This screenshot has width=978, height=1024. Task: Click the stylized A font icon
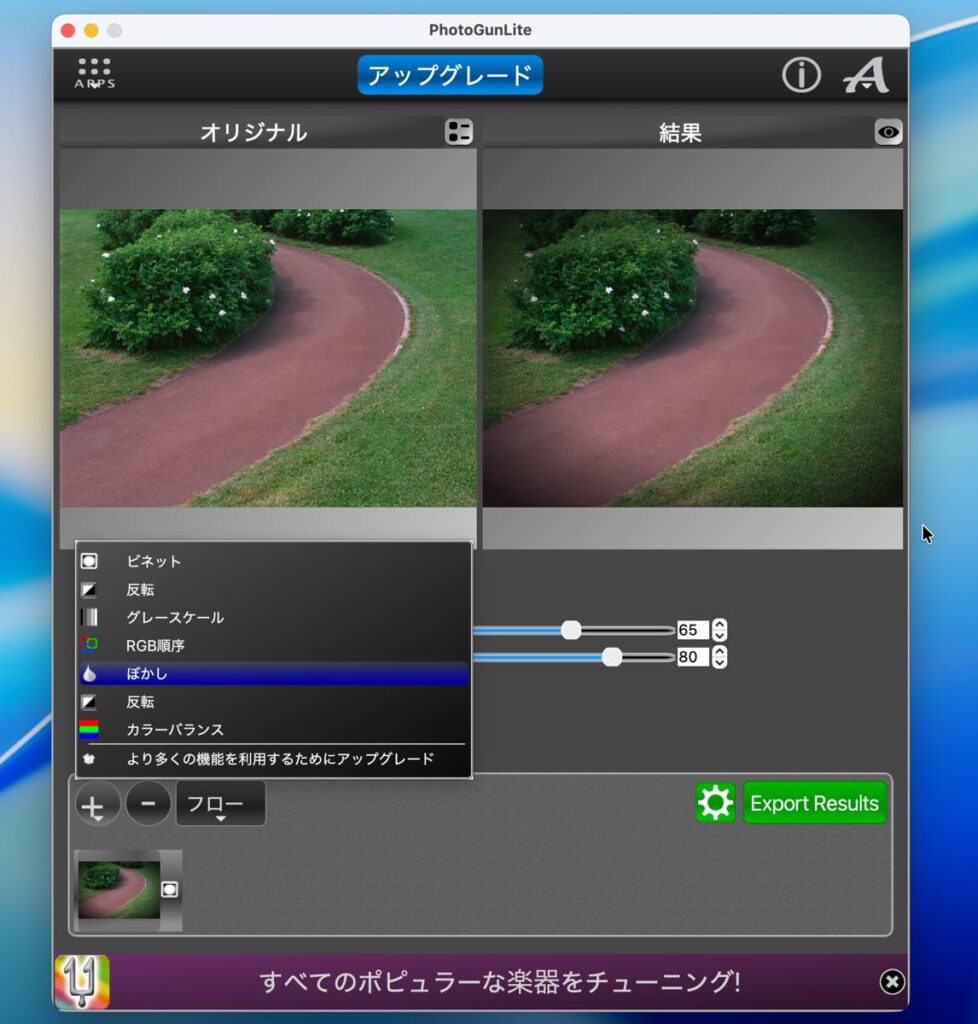pos(865,75)
